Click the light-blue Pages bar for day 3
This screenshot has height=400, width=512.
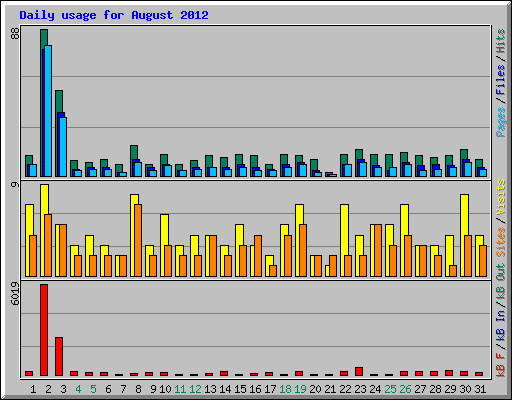tap(63, 147)
